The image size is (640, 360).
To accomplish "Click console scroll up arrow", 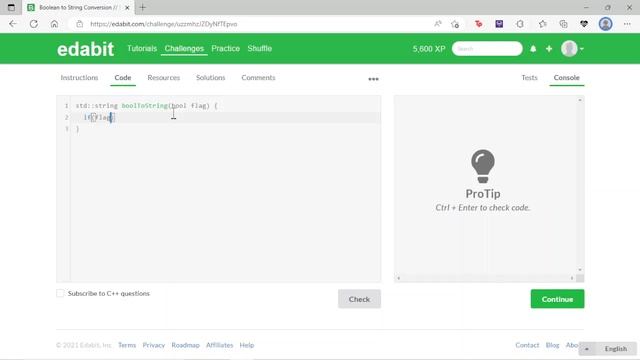I will pyautogui.click(x=580, y=100).
